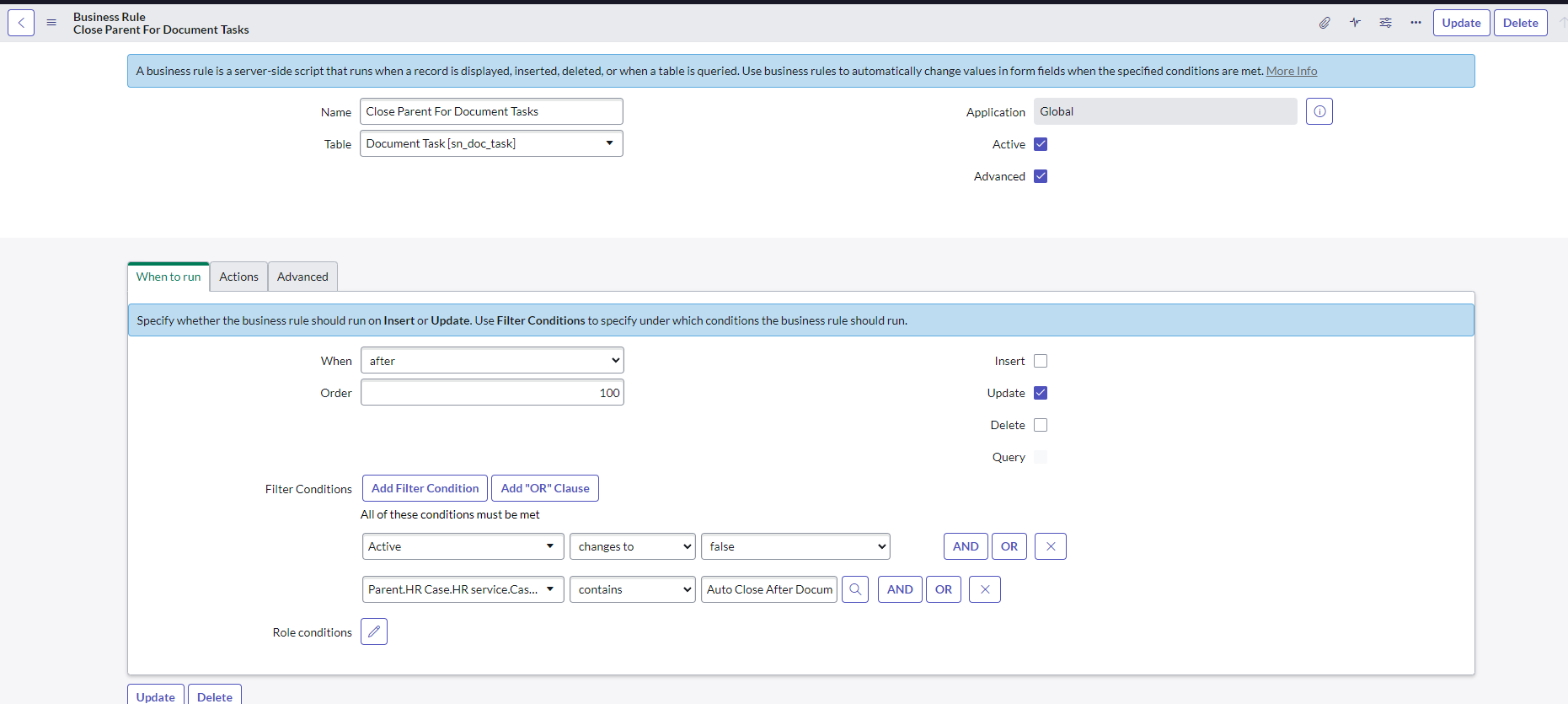Click Add Filter Condition button
Viewport: 1568px width, 704px height.
425,488
